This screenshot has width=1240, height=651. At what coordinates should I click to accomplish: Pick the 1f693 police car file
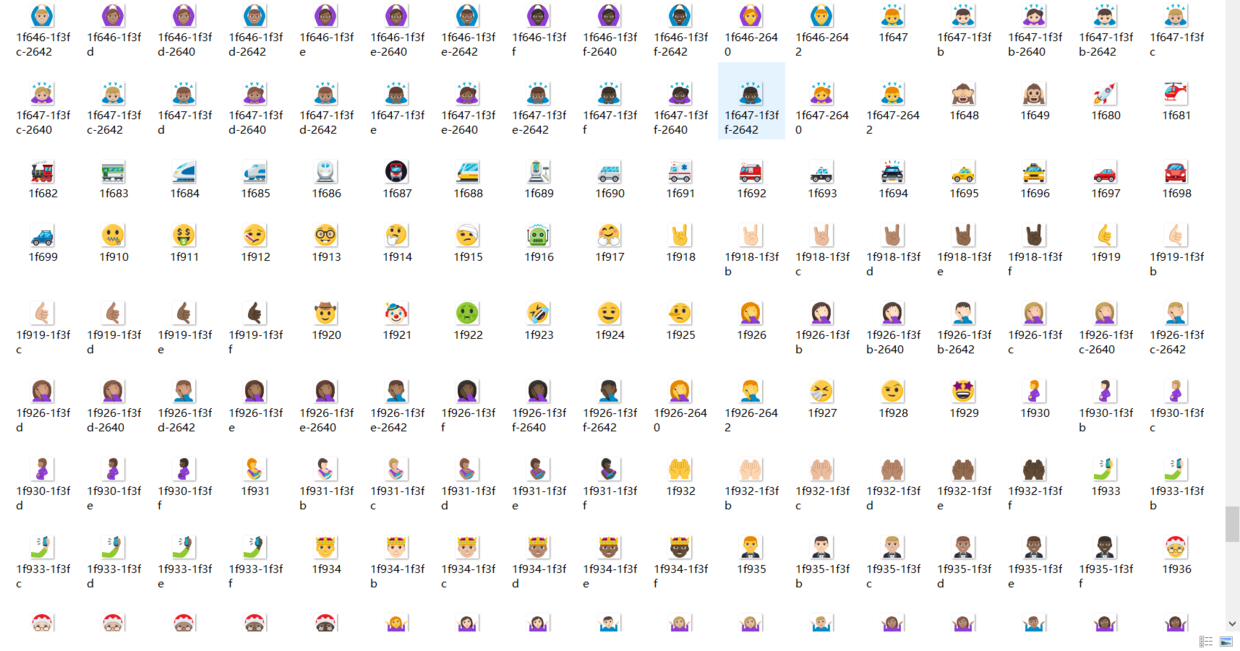pos(822,180)
